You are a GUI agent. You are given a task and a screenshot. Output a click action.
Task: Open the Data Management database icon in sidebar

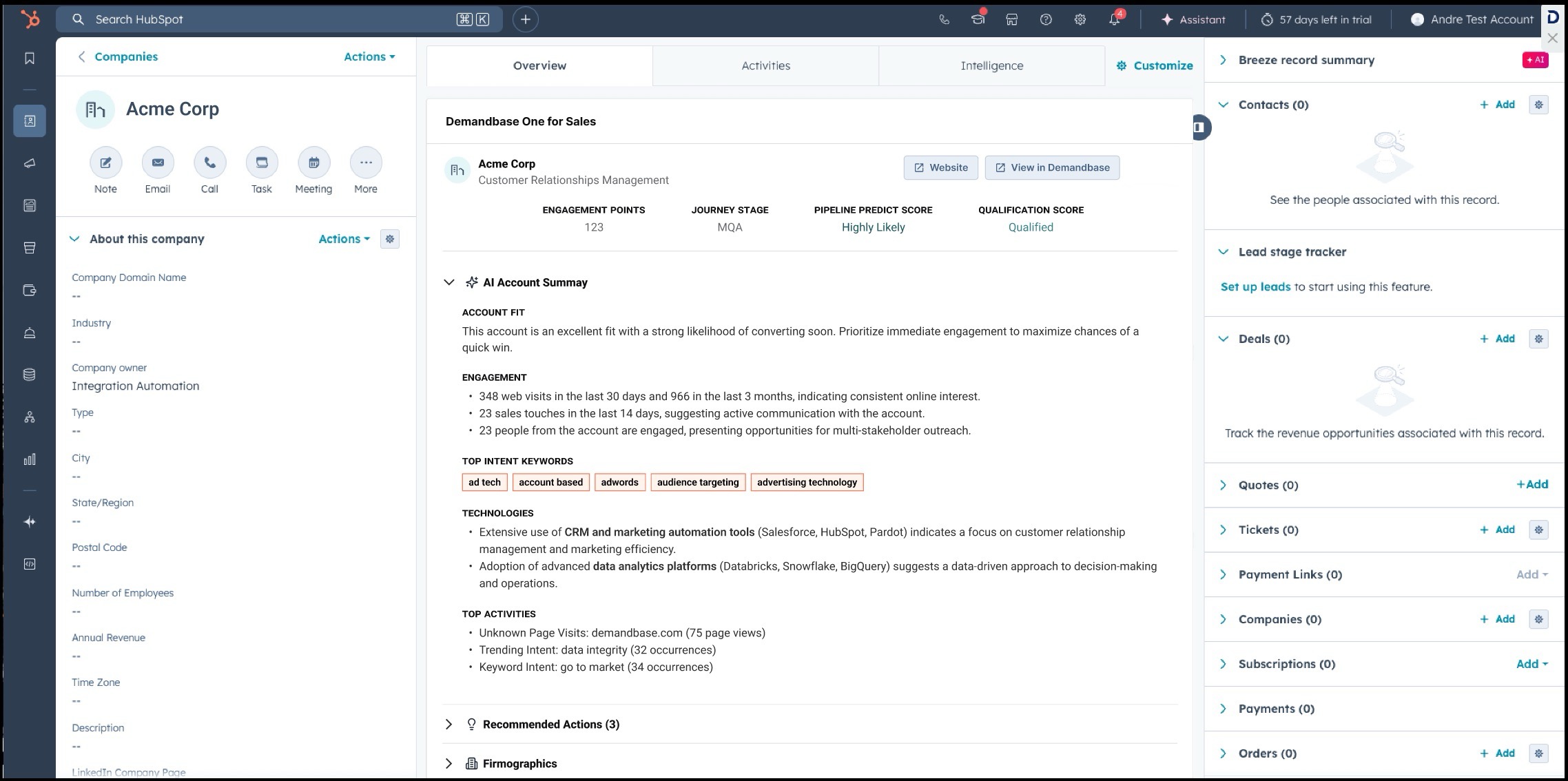coord(30,375)
